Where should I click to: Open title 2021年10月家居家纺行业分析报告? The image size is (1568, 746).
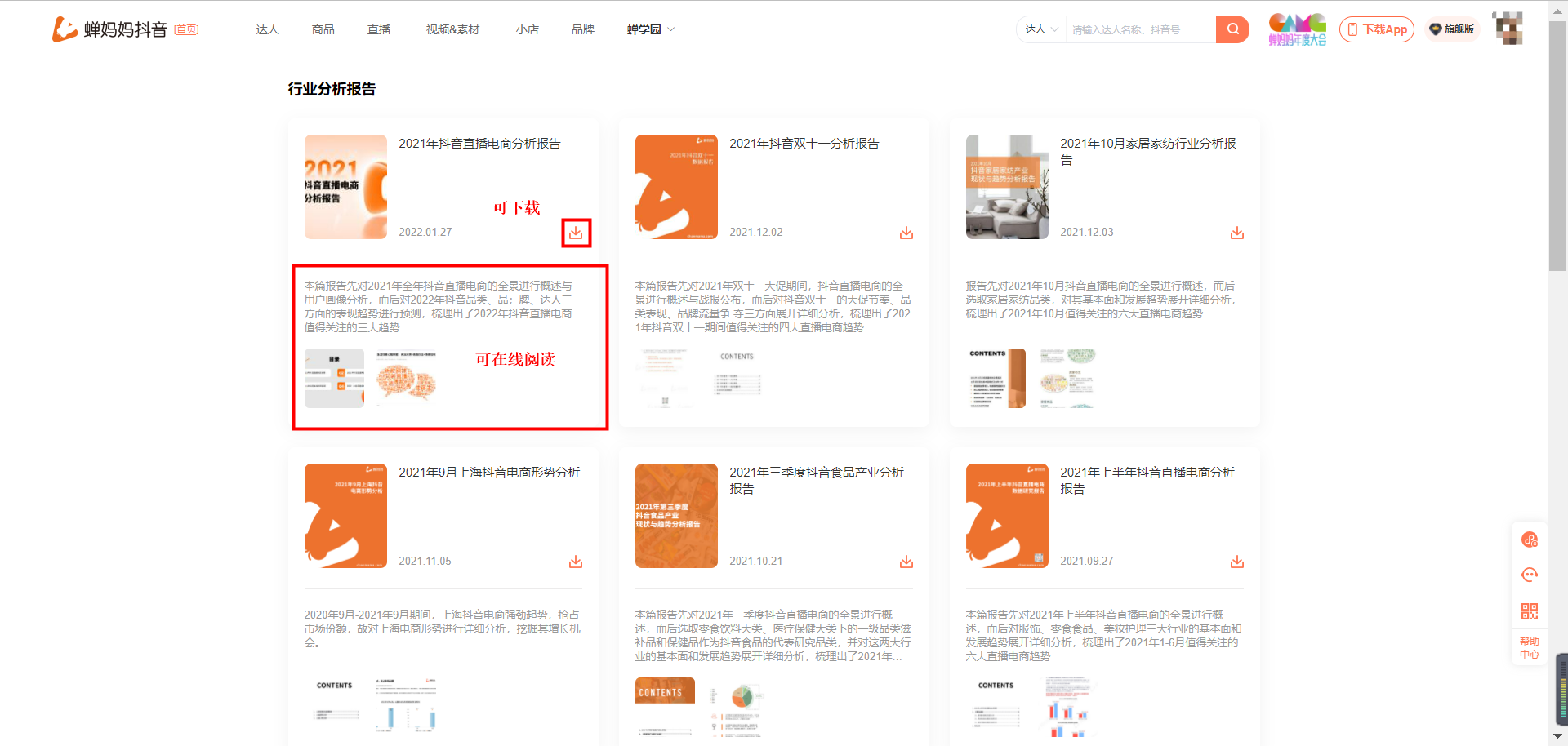pos(1148,152)
